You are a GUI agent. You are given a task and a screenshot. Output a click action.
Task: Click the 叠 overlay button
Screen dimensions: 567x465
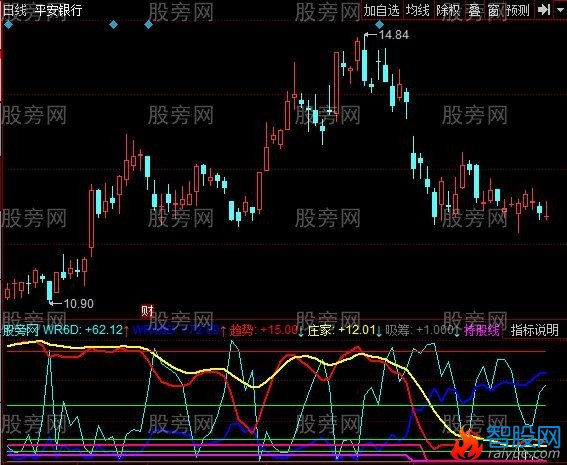474,10
